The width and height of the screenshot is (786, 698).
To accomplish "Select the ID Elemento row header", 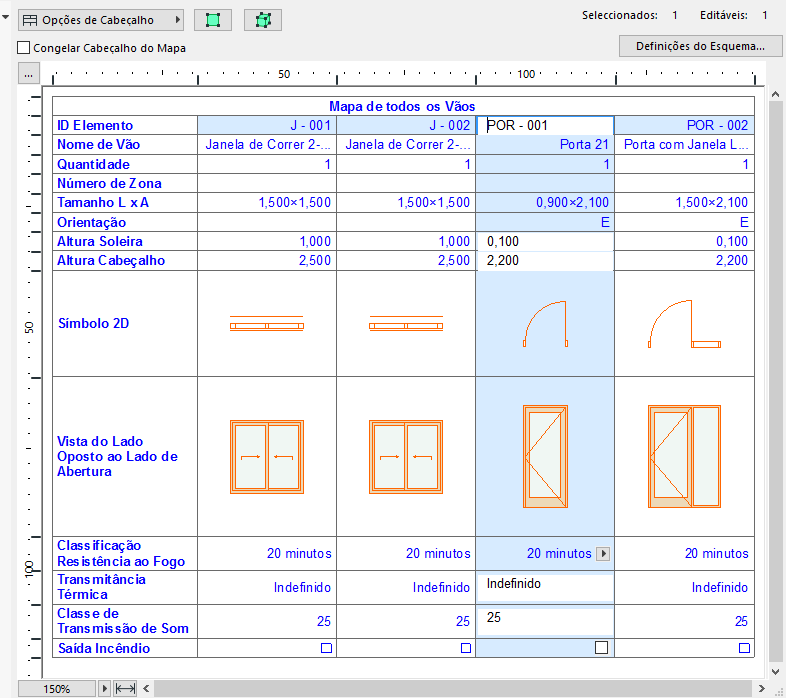I will 125,125.
